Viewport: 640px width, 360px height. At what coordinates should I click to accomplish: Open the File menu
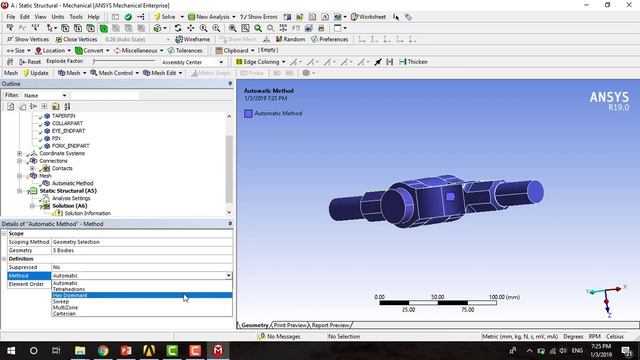(x=11, y=17)
